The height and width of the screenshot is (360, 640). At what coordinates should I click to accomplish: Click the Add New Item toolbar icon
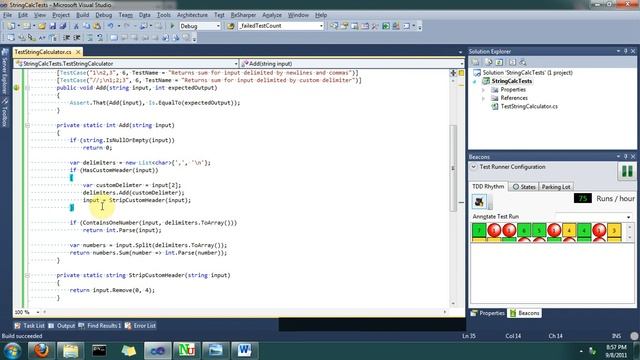pos(26,26)
